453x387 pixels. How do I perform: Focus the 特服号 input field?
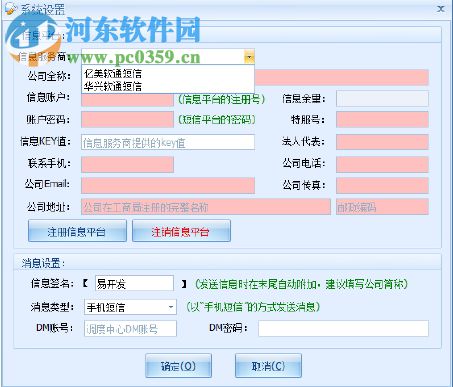point(382,120)
